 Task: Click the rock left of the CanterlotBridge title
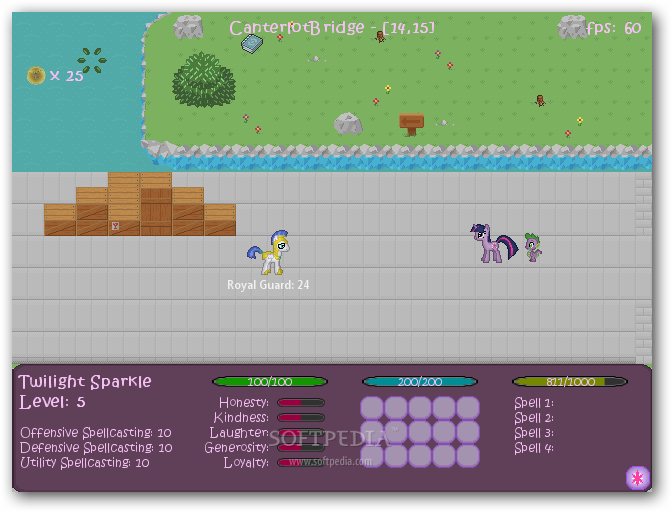tap(188, 27)
